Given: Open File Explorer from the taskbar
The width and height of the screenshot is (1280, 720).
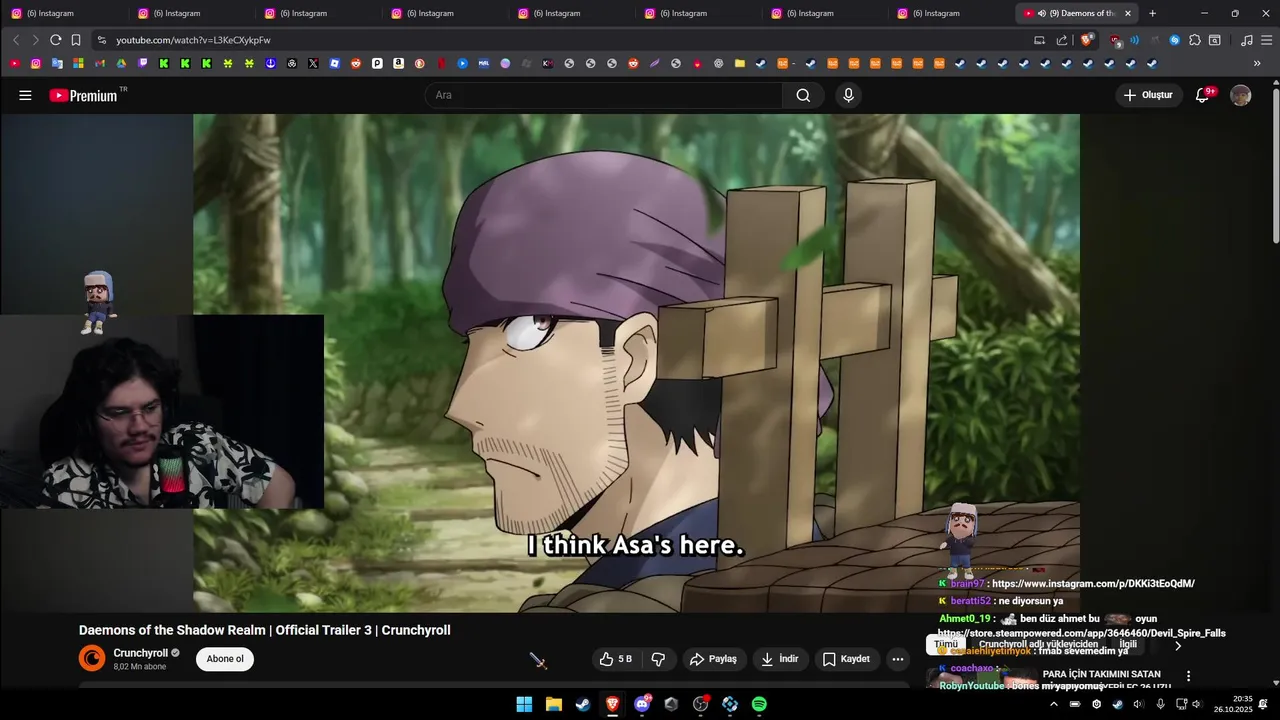Looking at the screenshot, I should 553,704.
